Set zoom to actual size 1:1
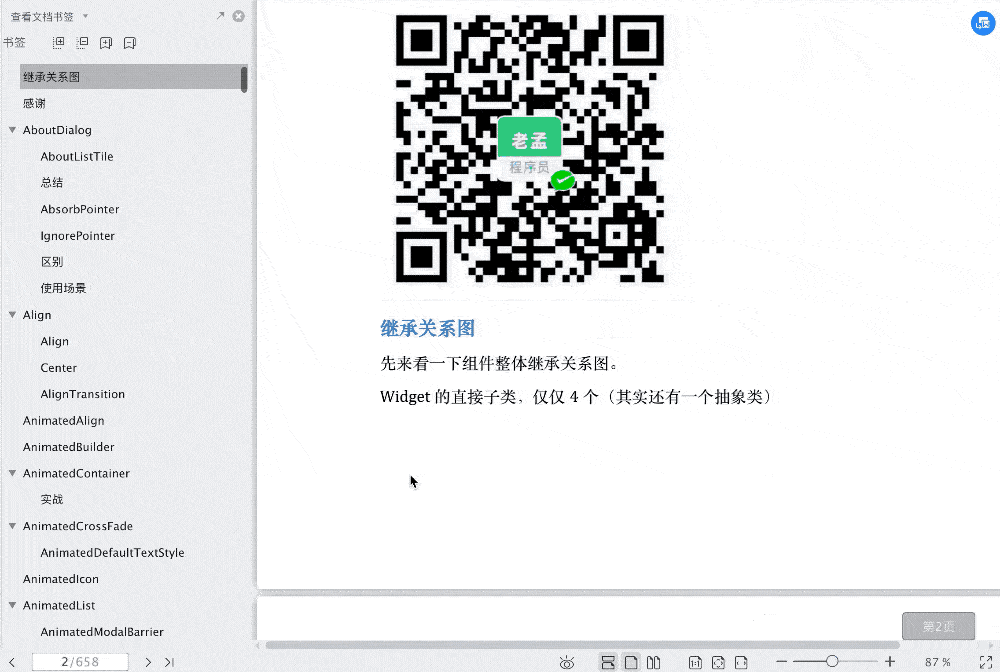The width and height of the screenshot is (1000, 672). click(x=695, y=662)
